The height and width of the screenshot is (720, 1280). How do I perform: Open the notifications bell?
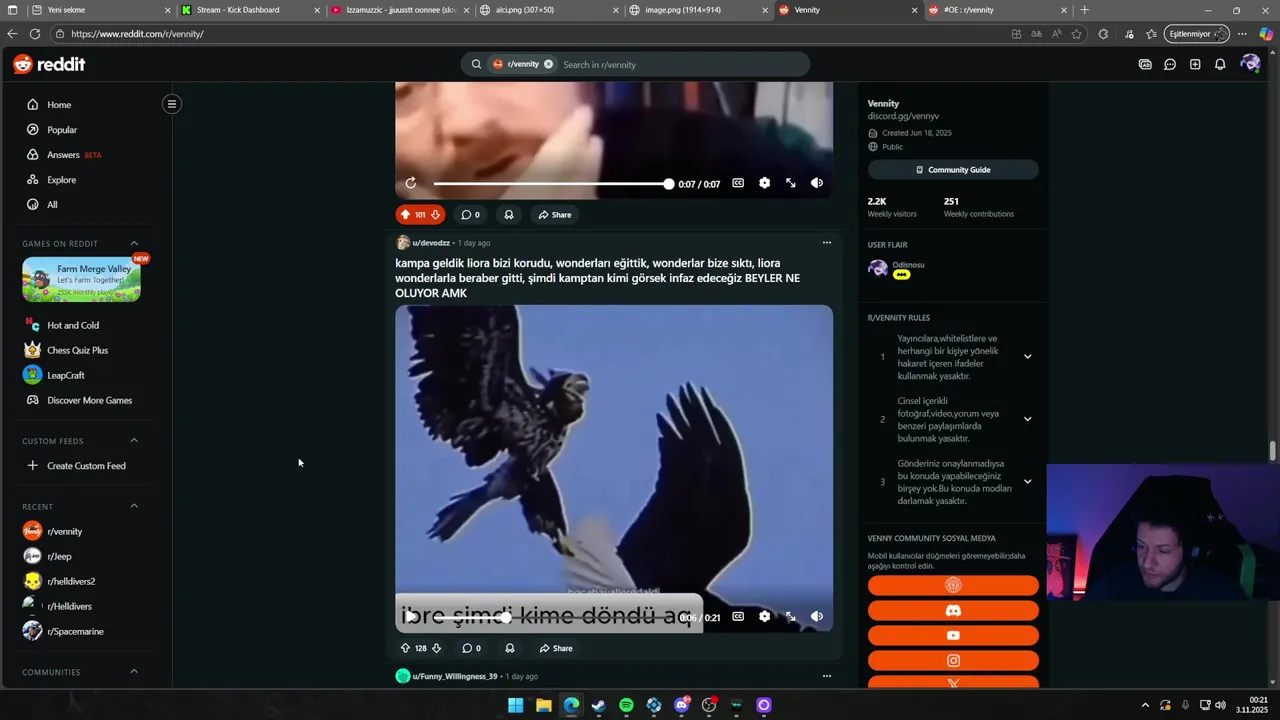tap(1220, 64)
